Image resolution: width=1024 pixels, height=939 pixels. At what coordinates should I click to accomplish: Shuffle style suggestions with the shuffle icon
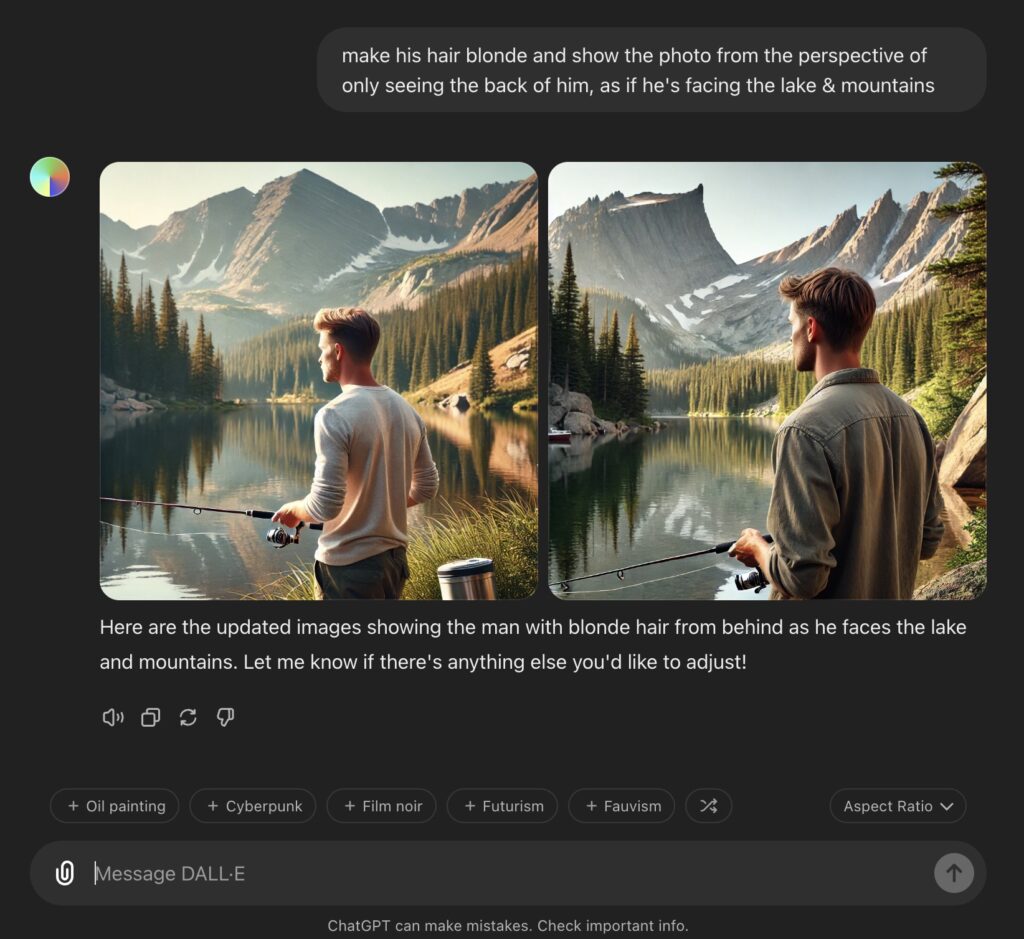coord(709,806)
